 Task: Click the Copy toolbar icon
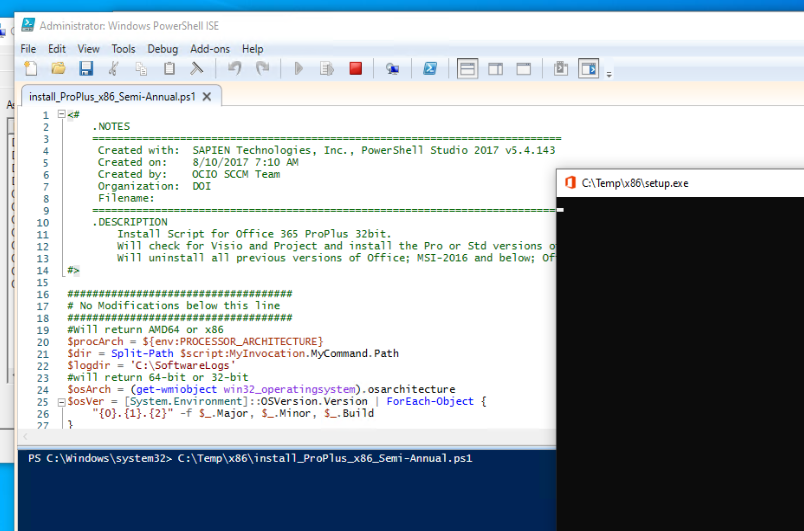[142, 68]
